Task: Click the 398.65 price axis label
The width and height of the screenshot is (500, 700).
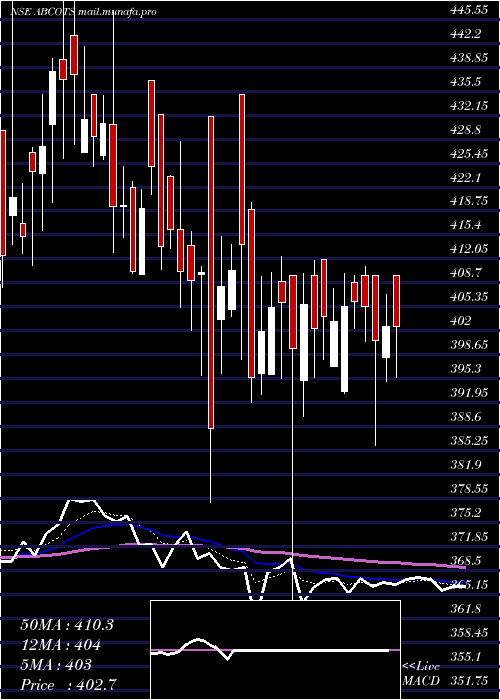Action: point(469,345)
